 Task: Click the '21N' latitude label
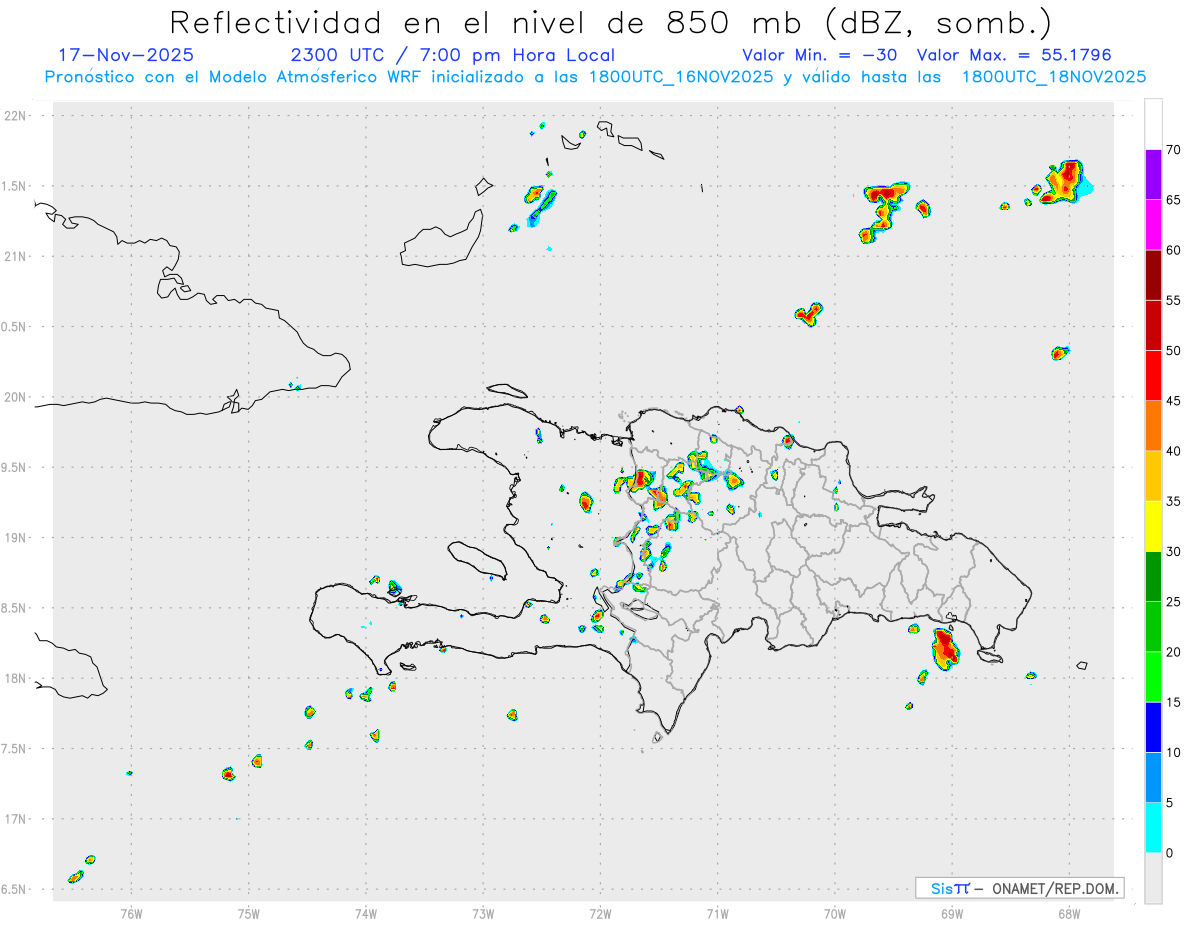(17, 256)
